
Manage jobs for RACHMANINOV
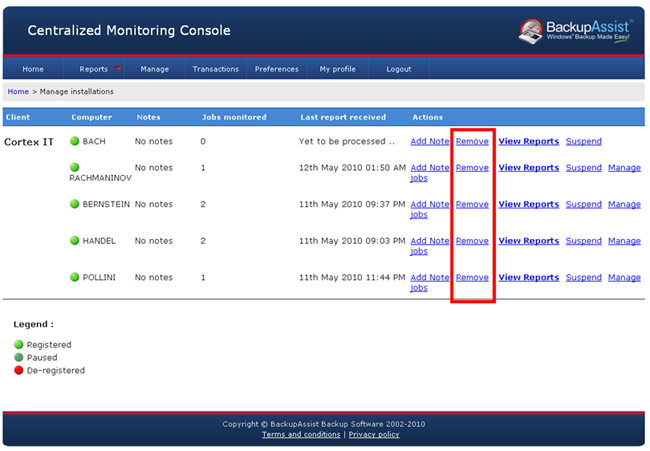pos(624,167)
